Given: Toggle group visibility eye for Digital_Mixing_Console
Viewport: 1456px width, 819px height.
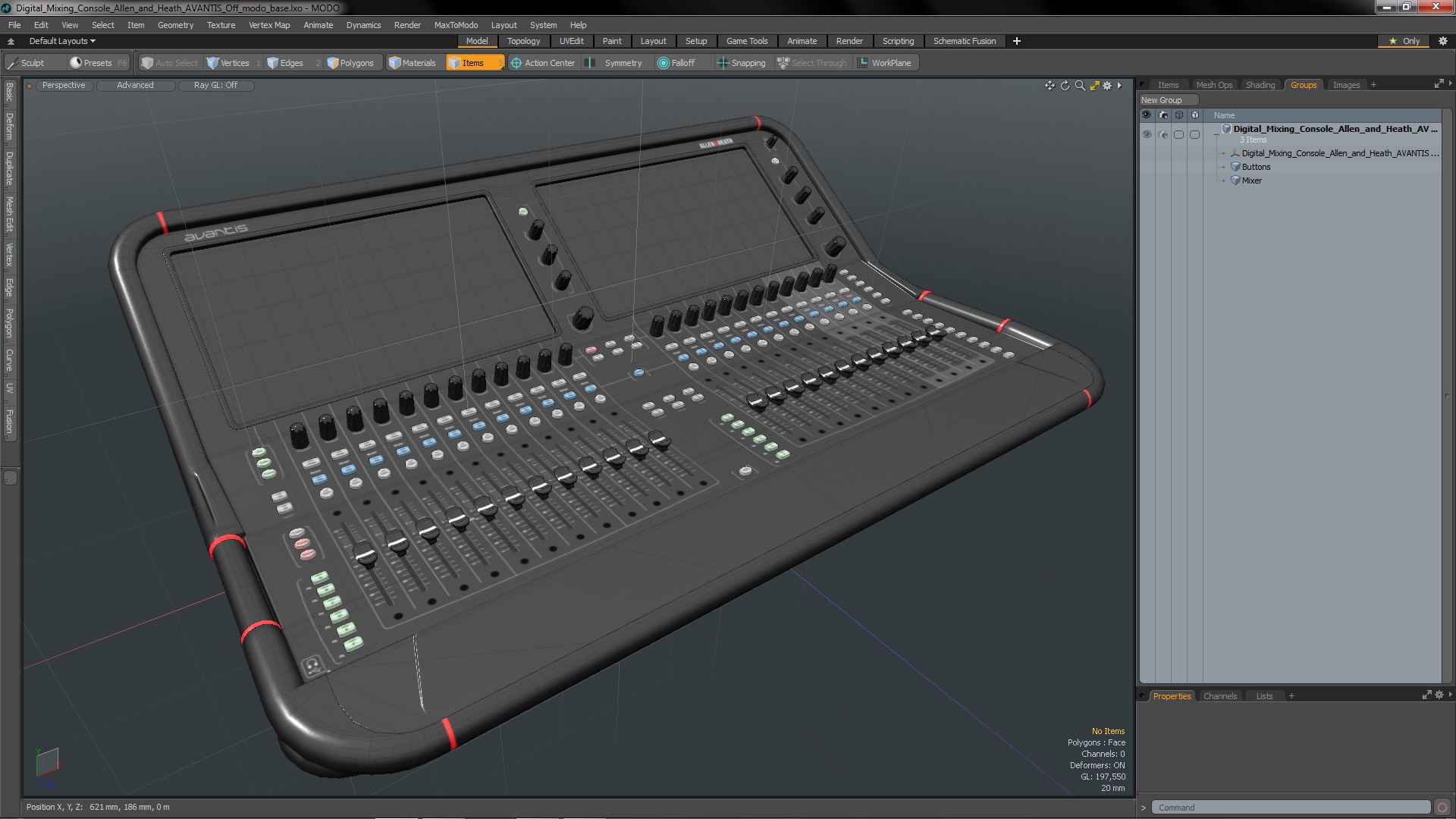Looking at the screenshot, I should point(1147,134).
